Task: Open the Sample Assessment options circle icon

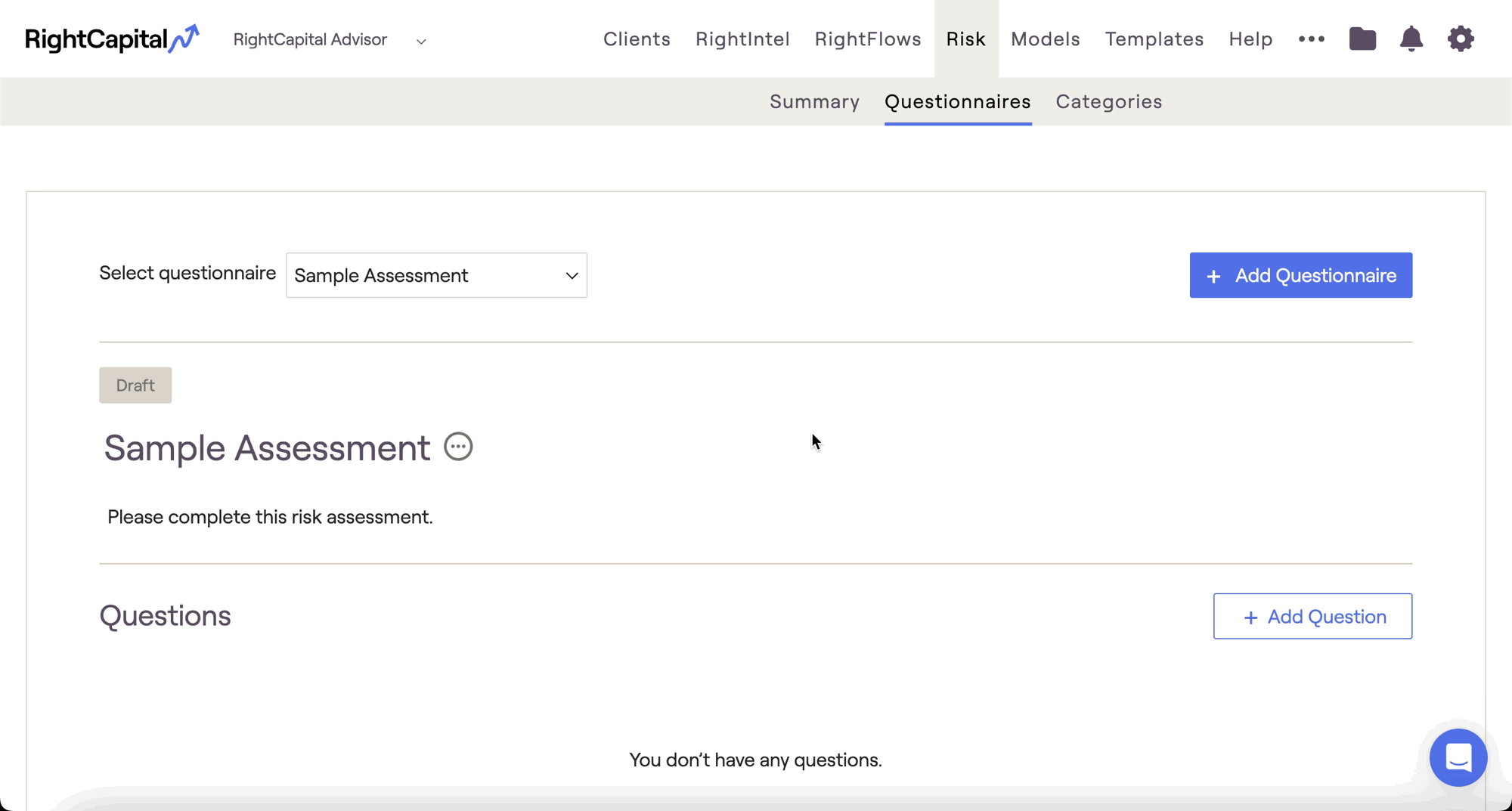Action: tap(458, 447)
